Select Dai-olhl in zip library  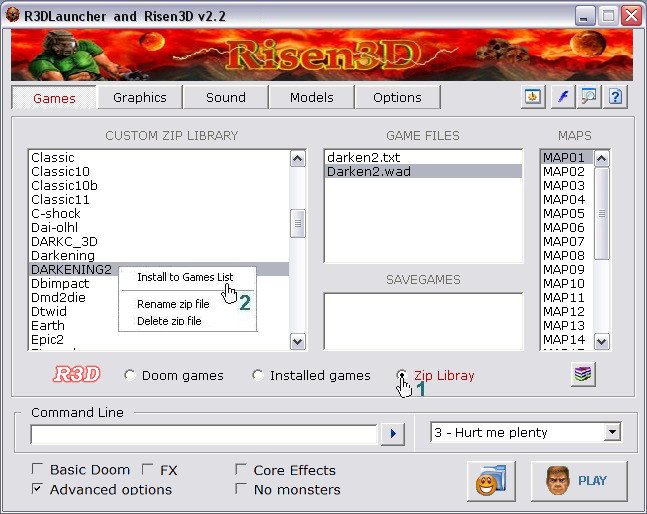pyautogui.click(x=159, y=228)
